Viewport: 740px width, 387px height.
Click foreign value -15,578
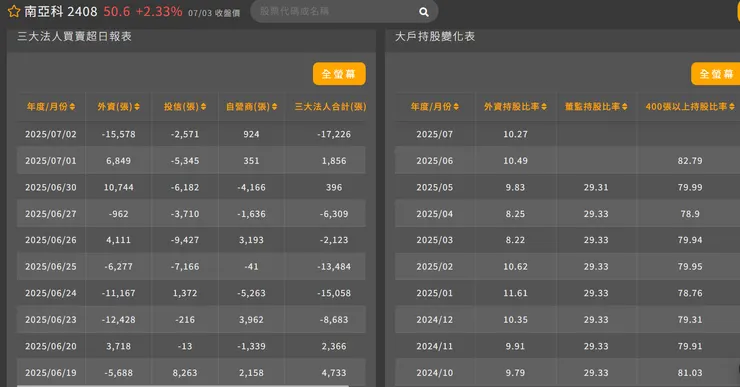(118, 134)
